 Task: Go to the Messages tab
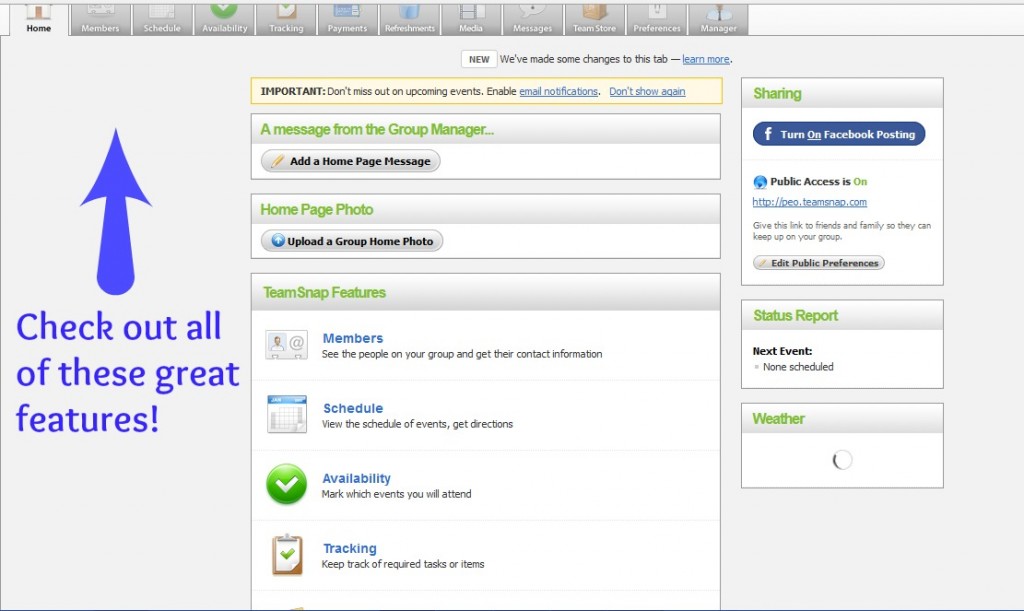[532, 18]
